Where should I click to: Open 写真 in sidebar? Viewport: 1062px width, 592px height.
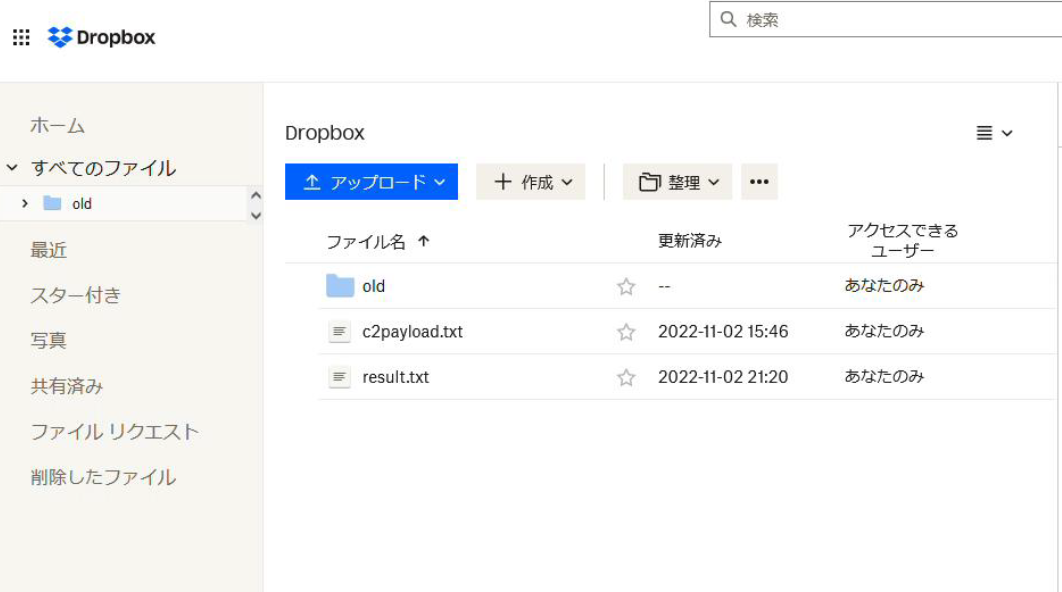(x=48, y=341)
